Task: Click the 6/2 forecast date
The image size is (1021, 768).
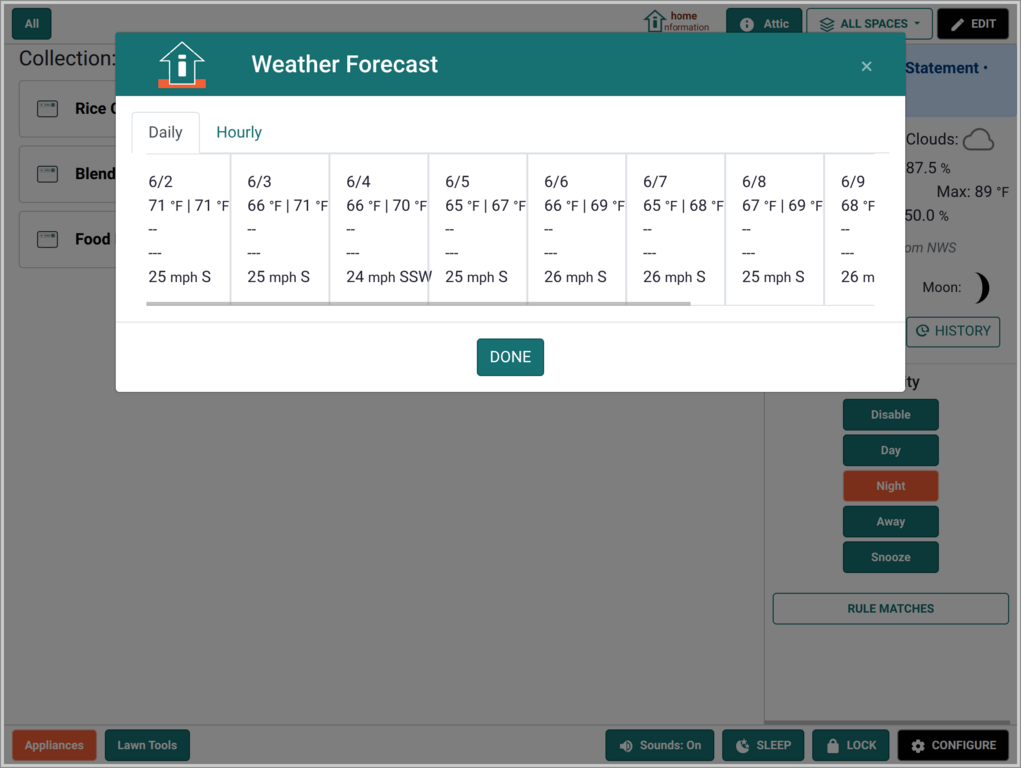Action: [x=160, y=182]
